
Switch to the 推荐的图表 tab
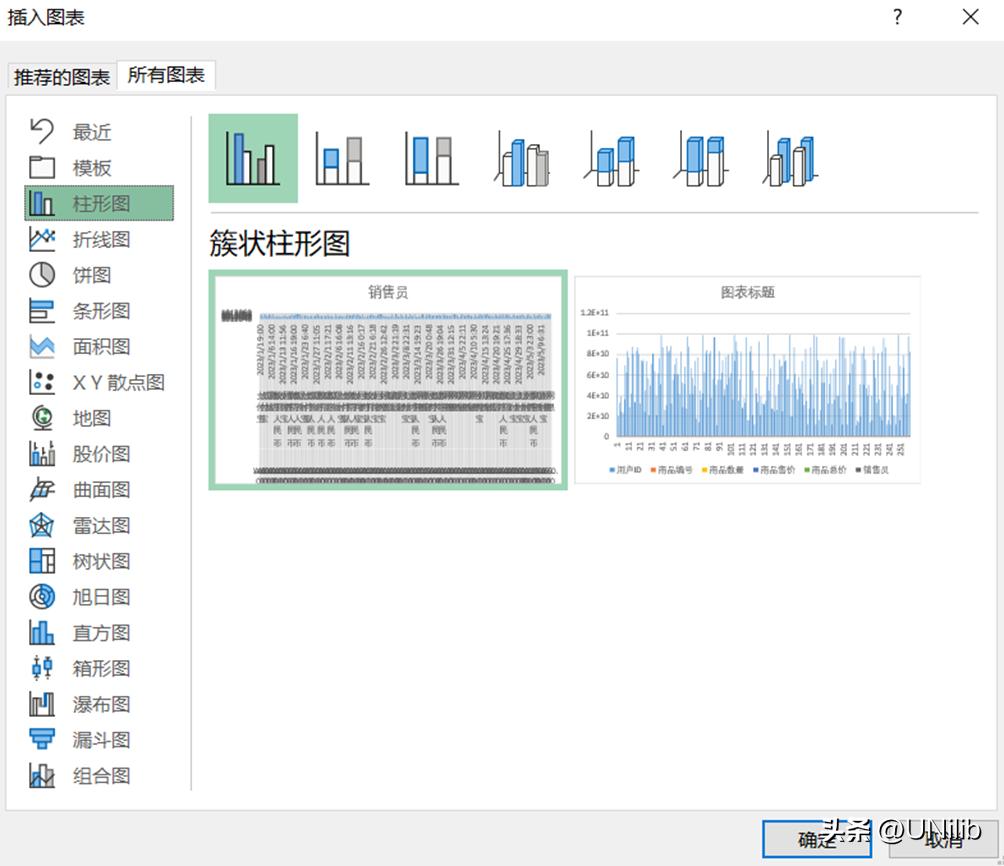(x=60, y=75)
